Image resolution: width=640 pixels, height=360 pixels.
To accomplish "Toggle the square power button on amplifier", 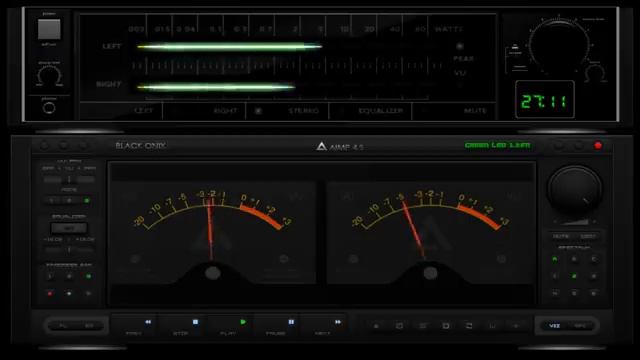I will 49,29.
